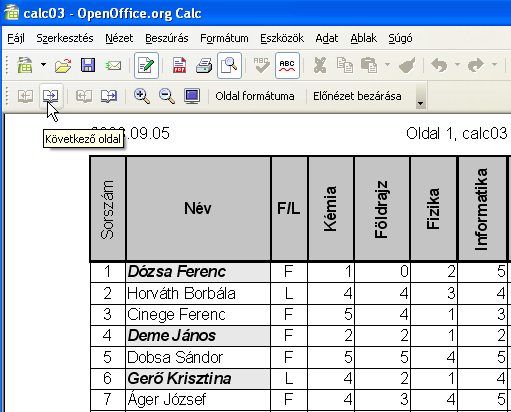Jump to last page icon

pos(109,96)
